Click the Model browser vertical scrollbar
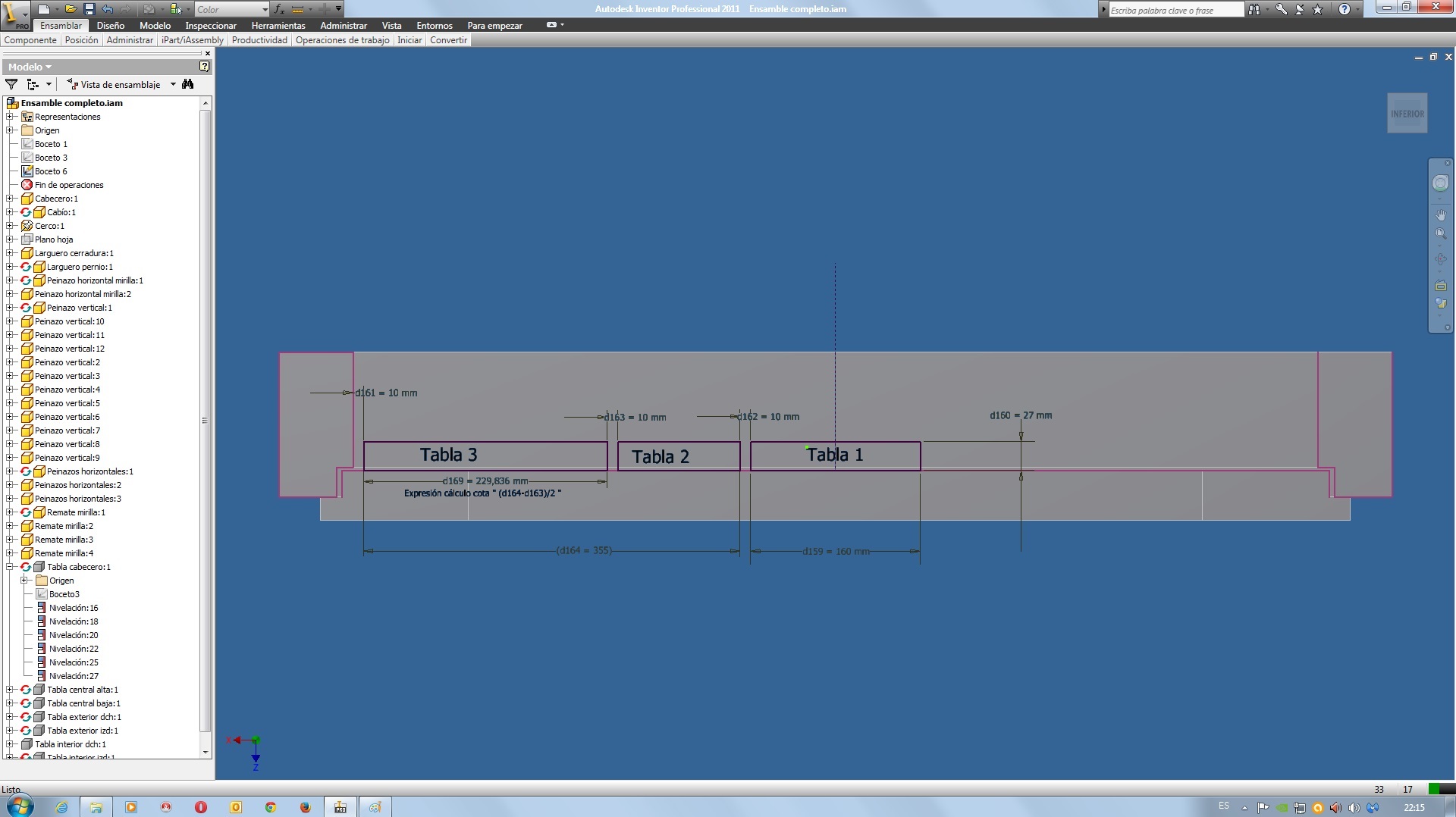1456x817 pixels. [x=205, y=421]
